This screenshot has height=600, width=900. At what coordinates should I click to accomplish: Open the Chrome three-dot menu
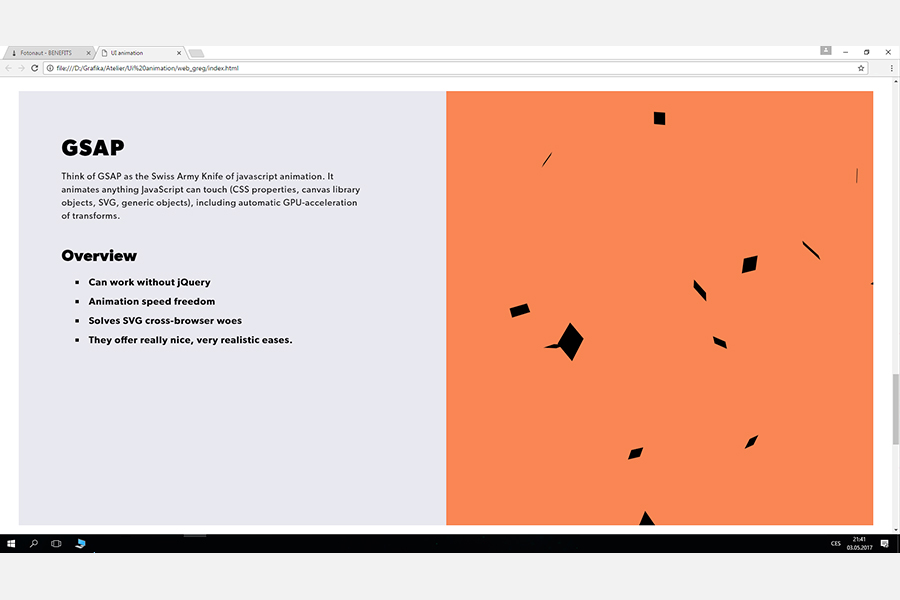(x=891, y=68)
